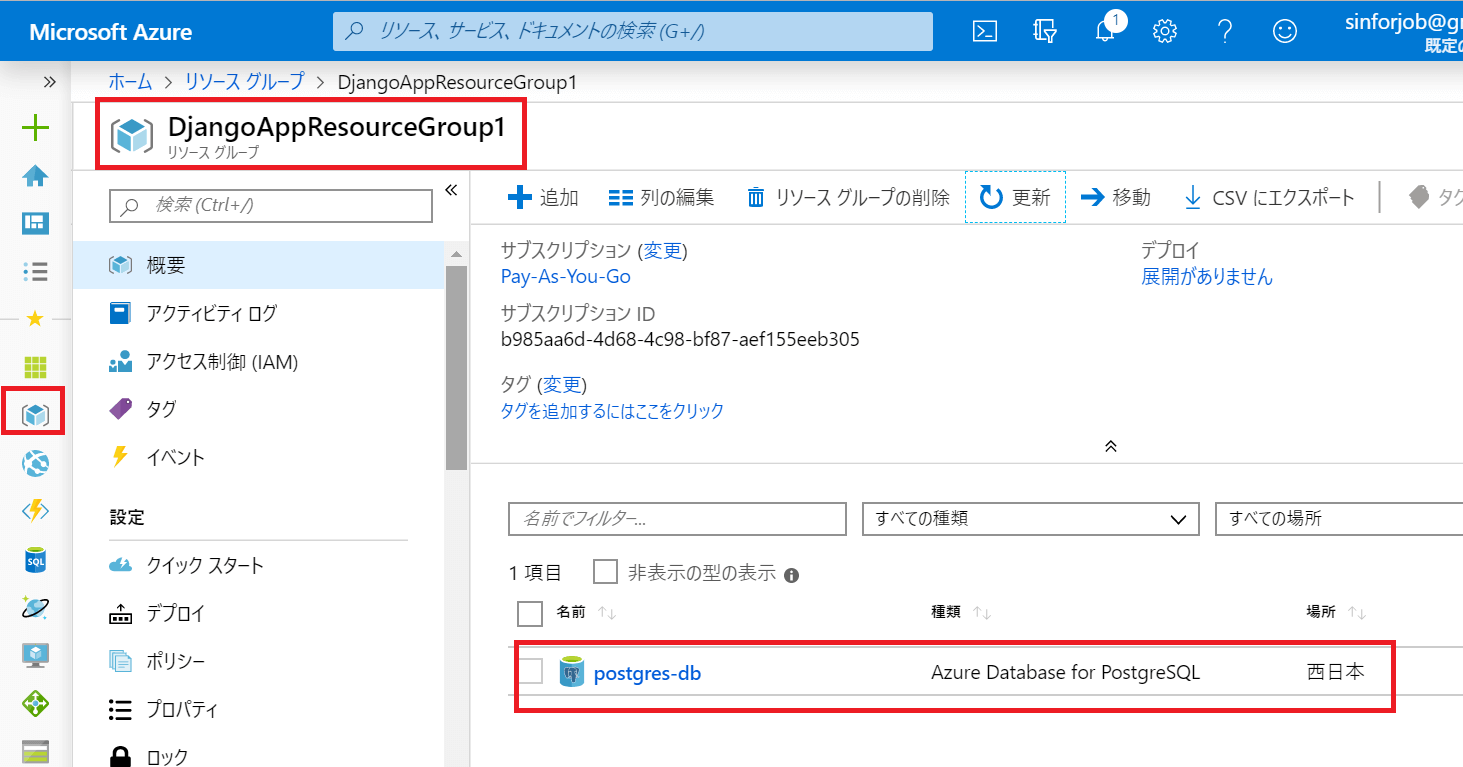
Task: Send feedback via the smiley icon
Action: 1284,31
